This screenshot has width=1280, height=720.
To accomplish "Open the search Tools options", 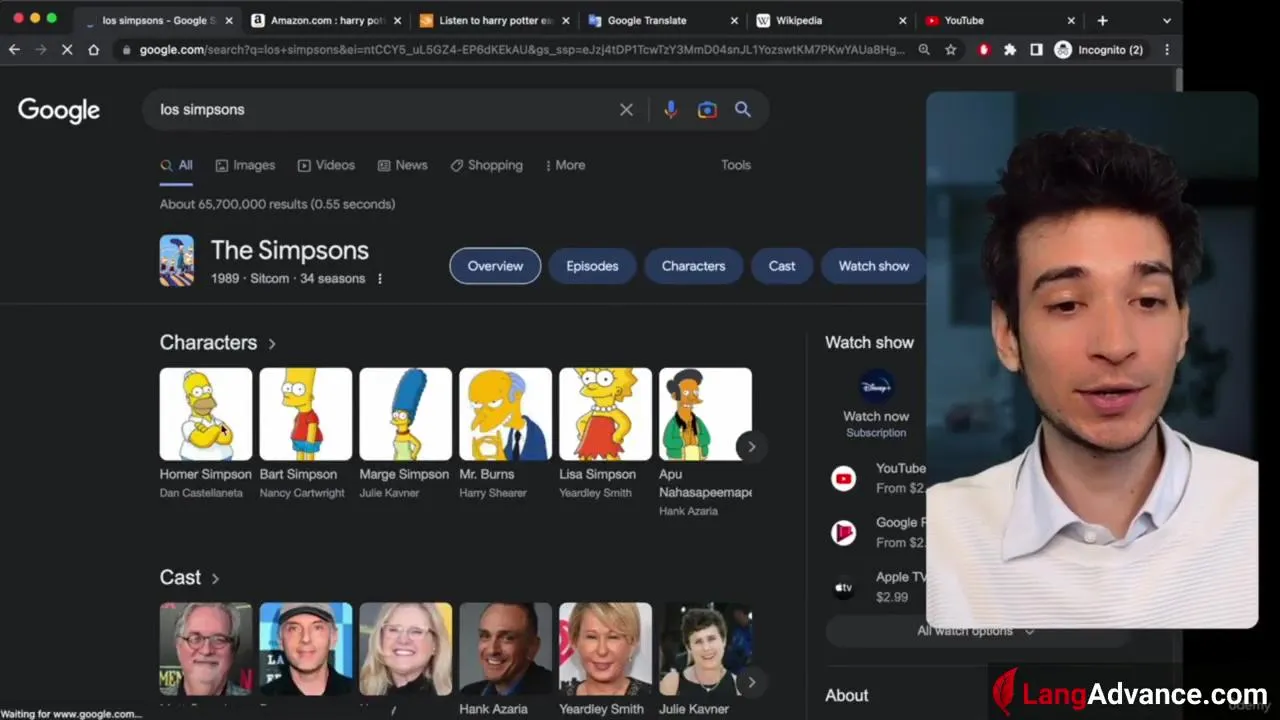I will (736, 165).
